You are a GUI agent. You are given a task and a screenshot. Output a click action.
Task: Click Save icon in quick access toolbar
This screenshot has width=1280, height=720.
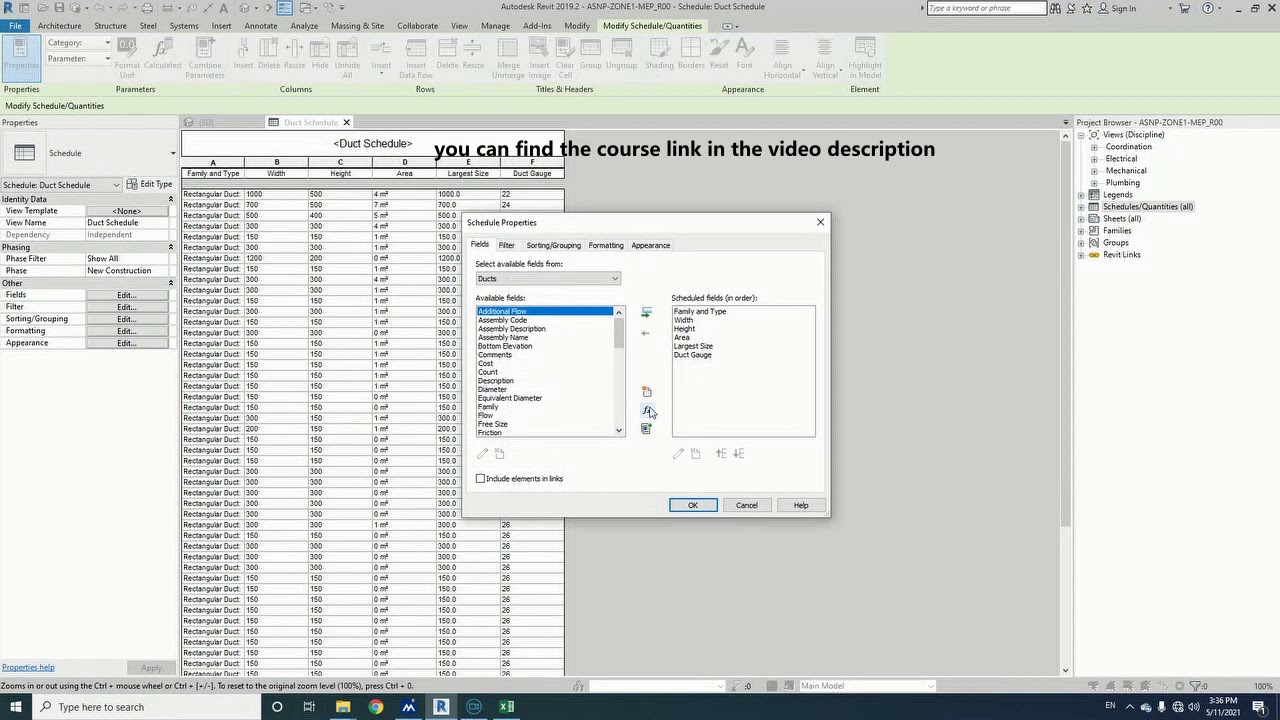(59, 8)
